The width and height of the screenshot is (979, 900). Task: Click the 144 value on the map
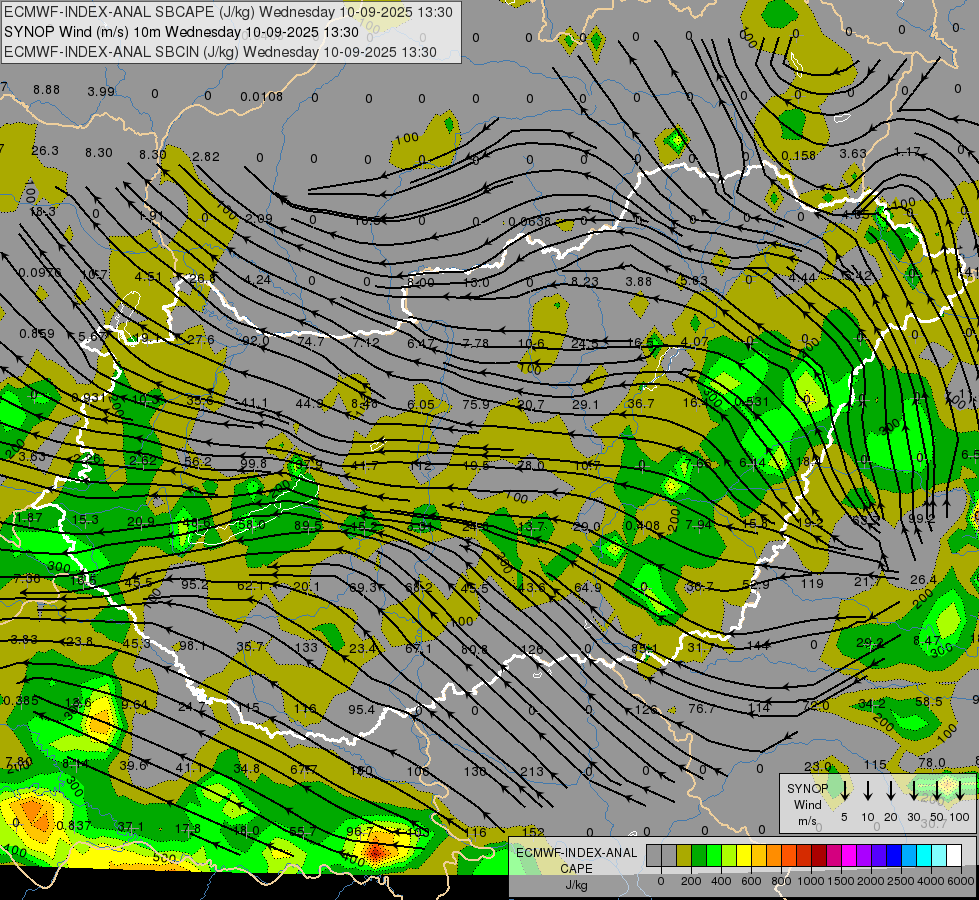[x=758, y=645]
